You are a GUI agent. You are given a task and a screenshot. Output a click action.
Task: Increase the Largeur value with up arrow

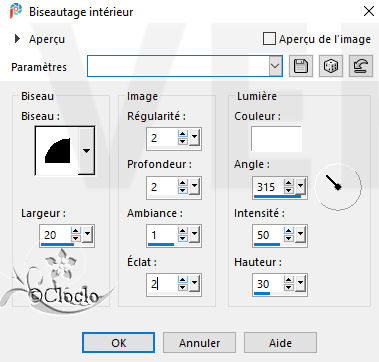76,231
